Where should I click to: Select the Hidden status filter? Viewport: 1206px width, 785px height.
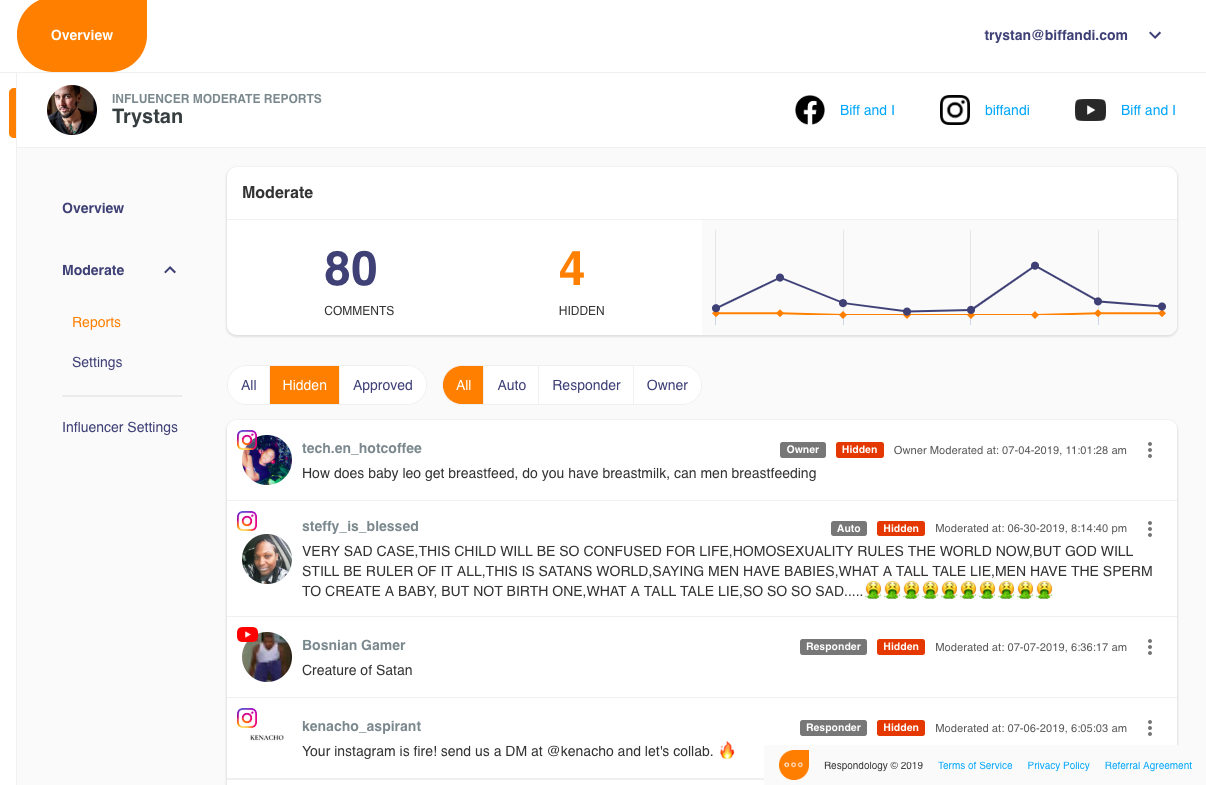coord(305,385)
